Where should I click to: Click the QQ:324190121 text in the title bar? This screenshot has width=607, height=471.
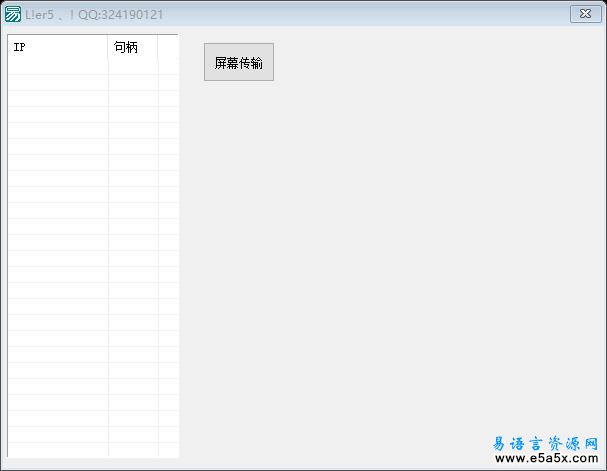coord(122,15)
